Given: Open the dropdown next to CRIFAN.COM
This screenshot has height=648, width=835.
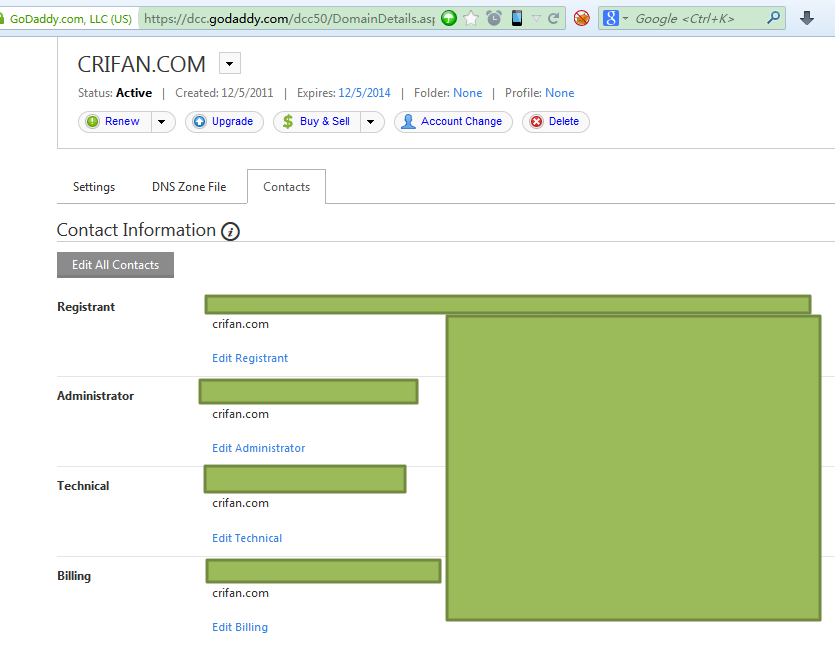Looking at the screenshot, I should pos(230,63).
